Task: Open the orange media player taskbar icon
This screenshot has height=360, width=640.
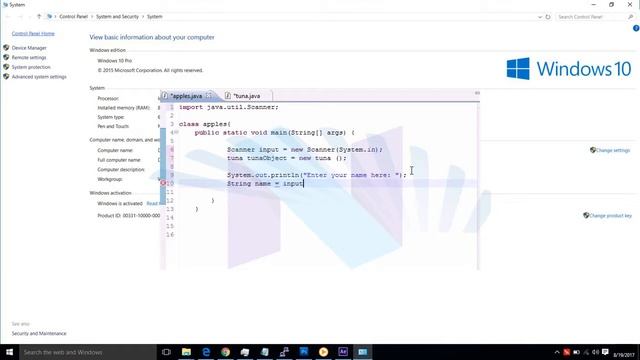Action: (x=323, y=352)
